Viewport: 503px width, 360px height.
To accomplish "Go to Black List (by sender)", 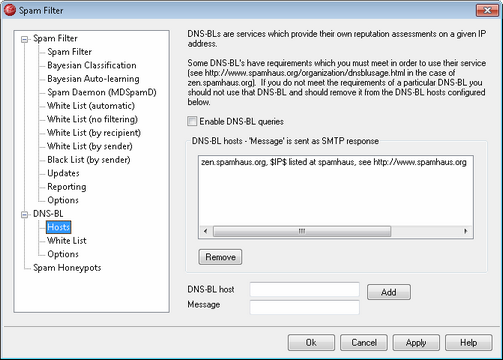I will pos(89,160).
